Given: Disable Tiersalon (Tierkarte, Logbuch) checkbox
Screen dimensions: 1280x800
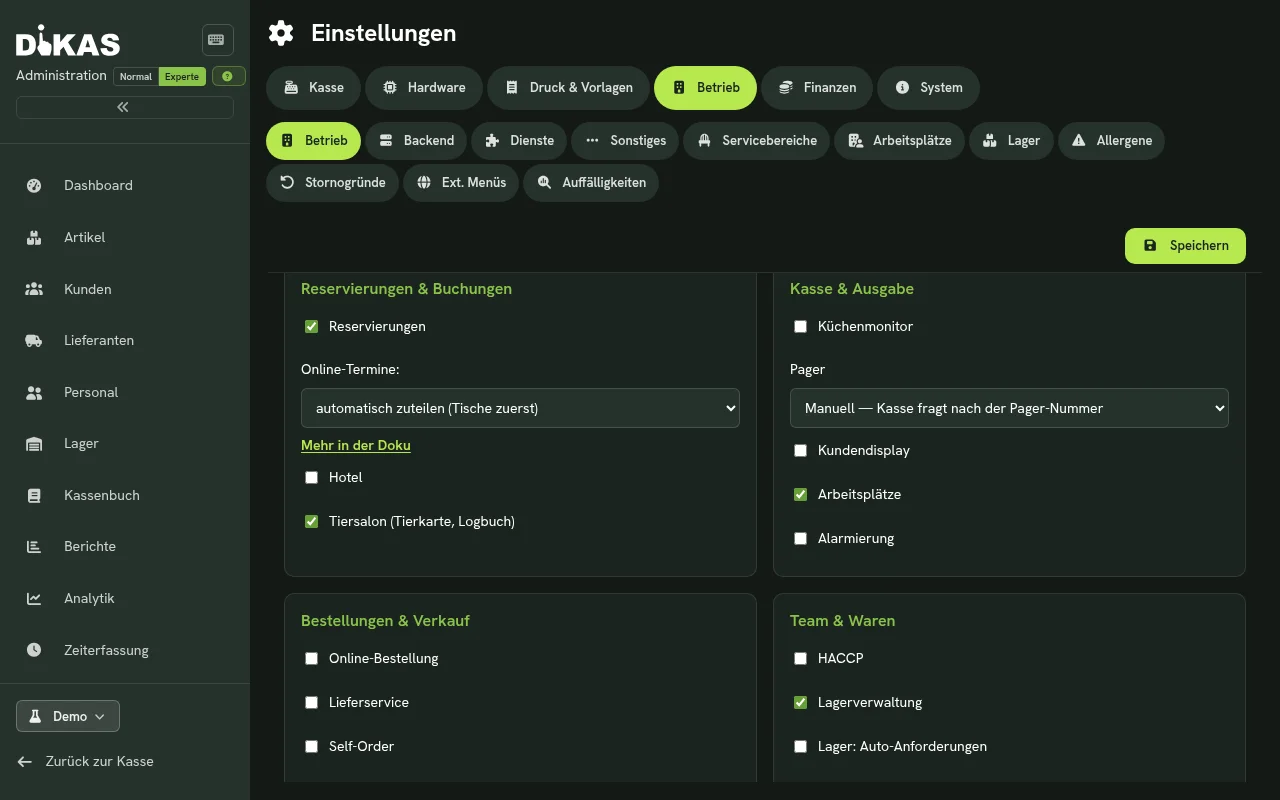Looking at the screenshot, I should (x=311, y=521).
